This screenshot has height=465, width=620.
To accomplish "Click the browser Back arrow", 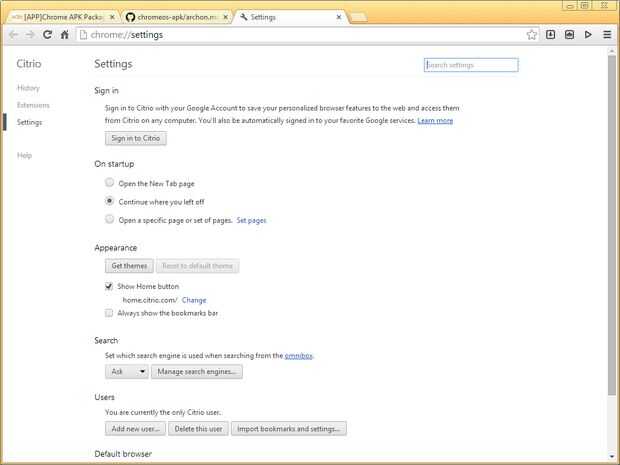I will point(13,35).
